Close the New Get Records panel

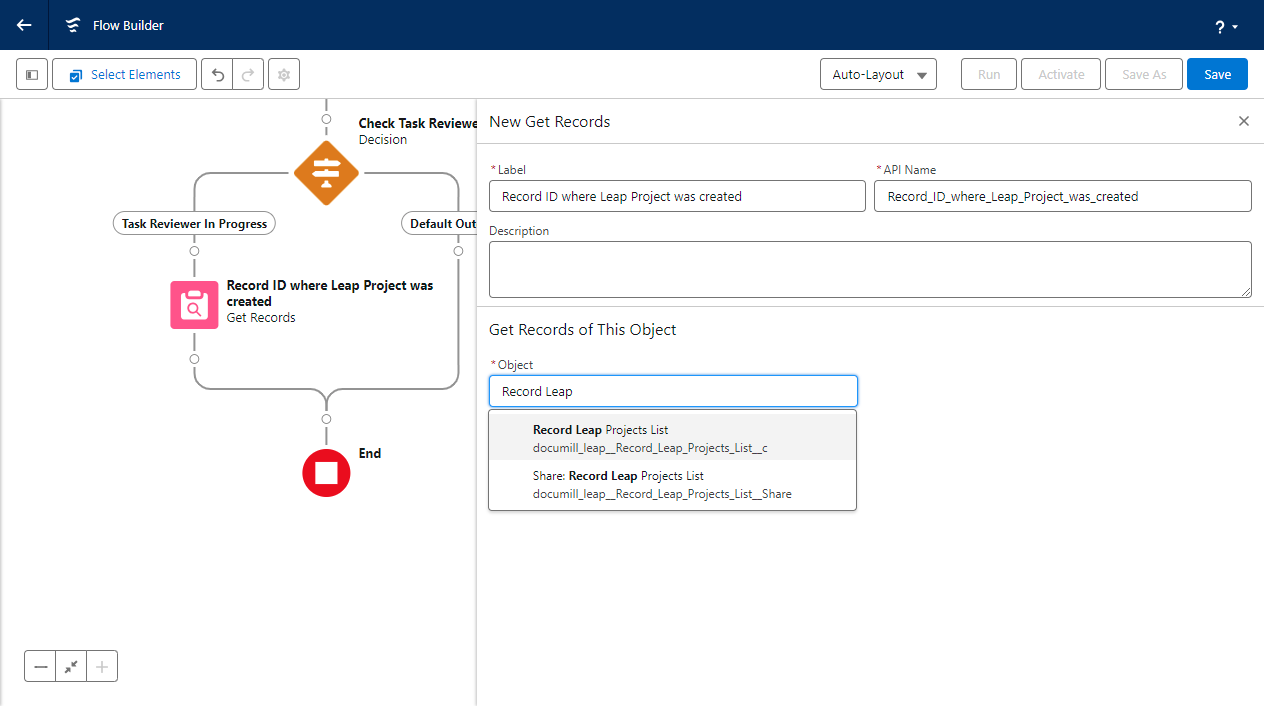pyautogui.click(x=1243, y=121)
